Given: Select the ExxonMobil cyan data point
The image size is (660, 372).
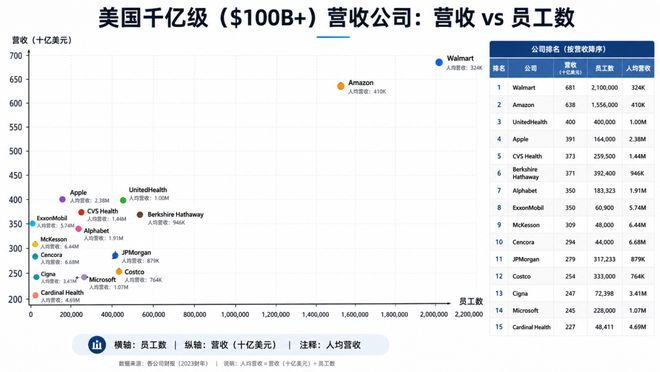Looking at the screenshot, I should [x=32, y=223].
